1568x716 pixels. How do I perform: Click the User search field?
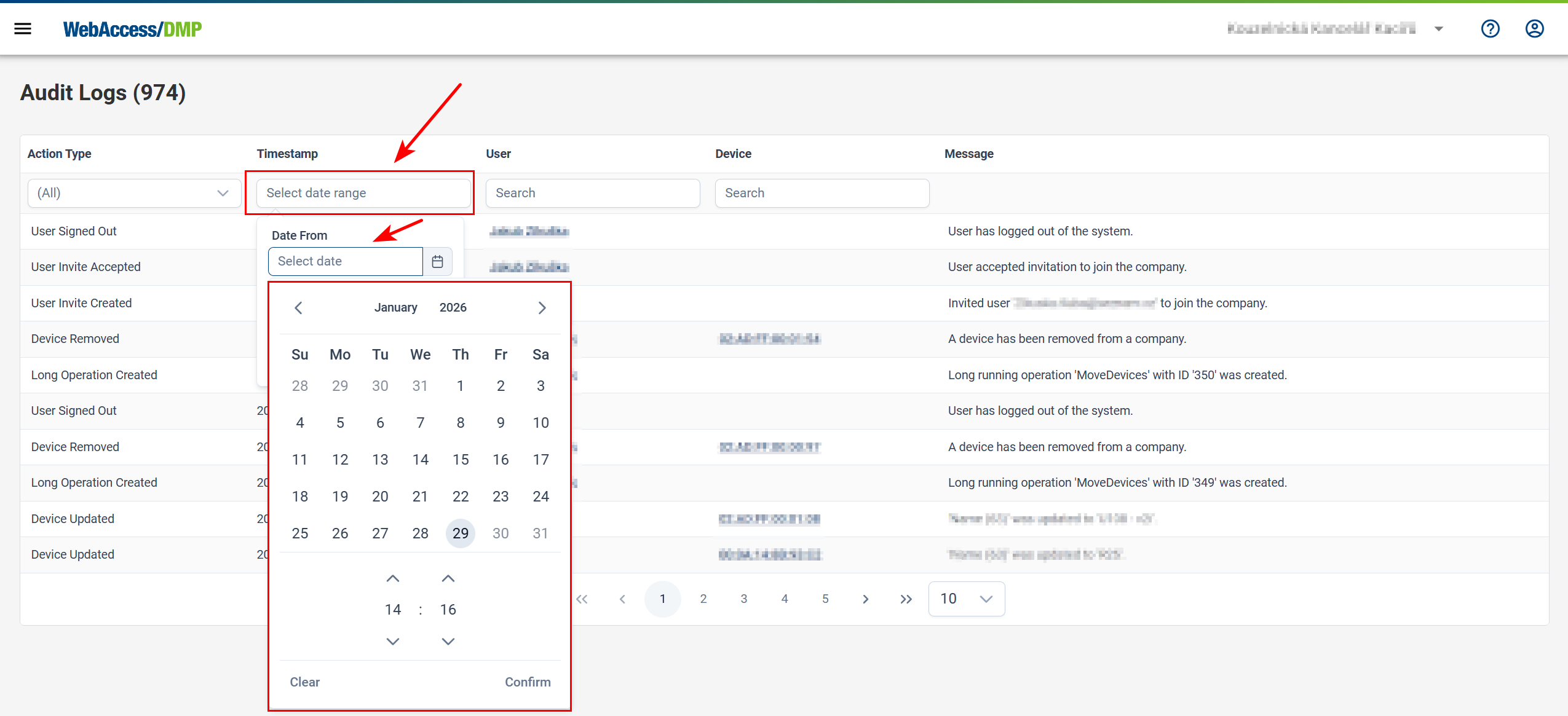592,192
